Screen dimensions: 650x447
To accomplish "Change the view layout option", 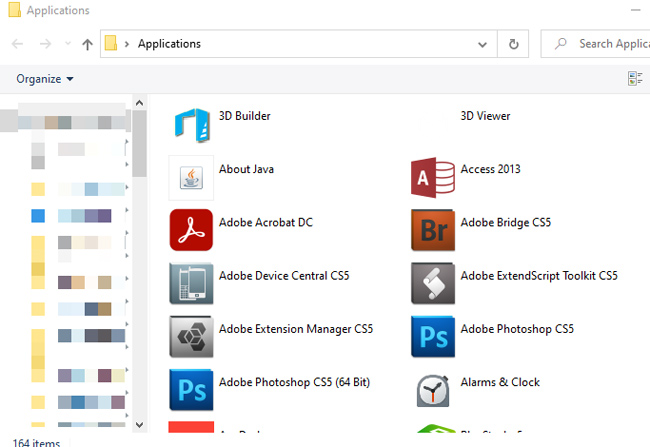I will [634, 79].
